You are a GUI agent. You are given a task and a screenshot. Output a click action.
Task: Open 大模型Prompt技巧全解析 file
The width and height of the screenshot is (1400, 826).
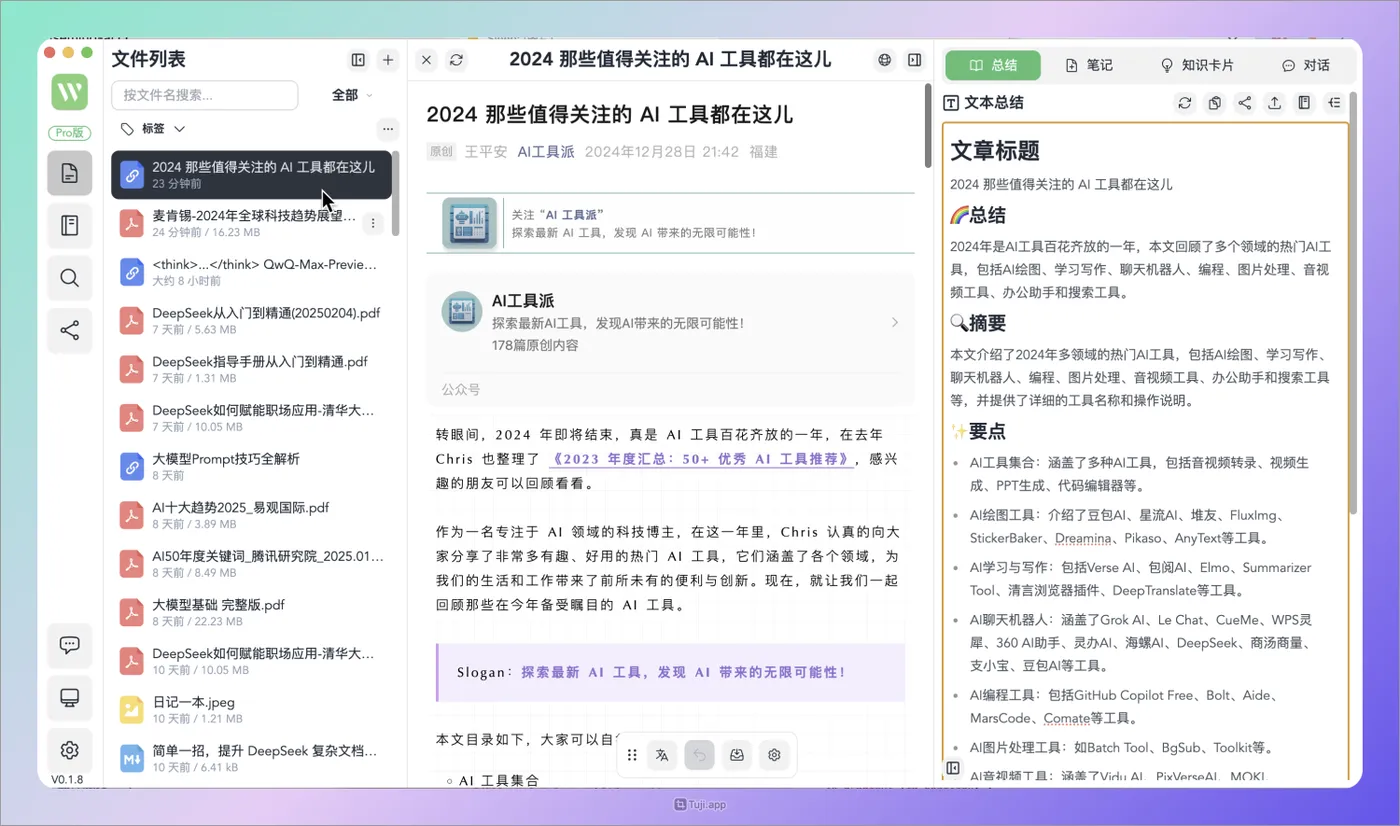pos(251,466)
